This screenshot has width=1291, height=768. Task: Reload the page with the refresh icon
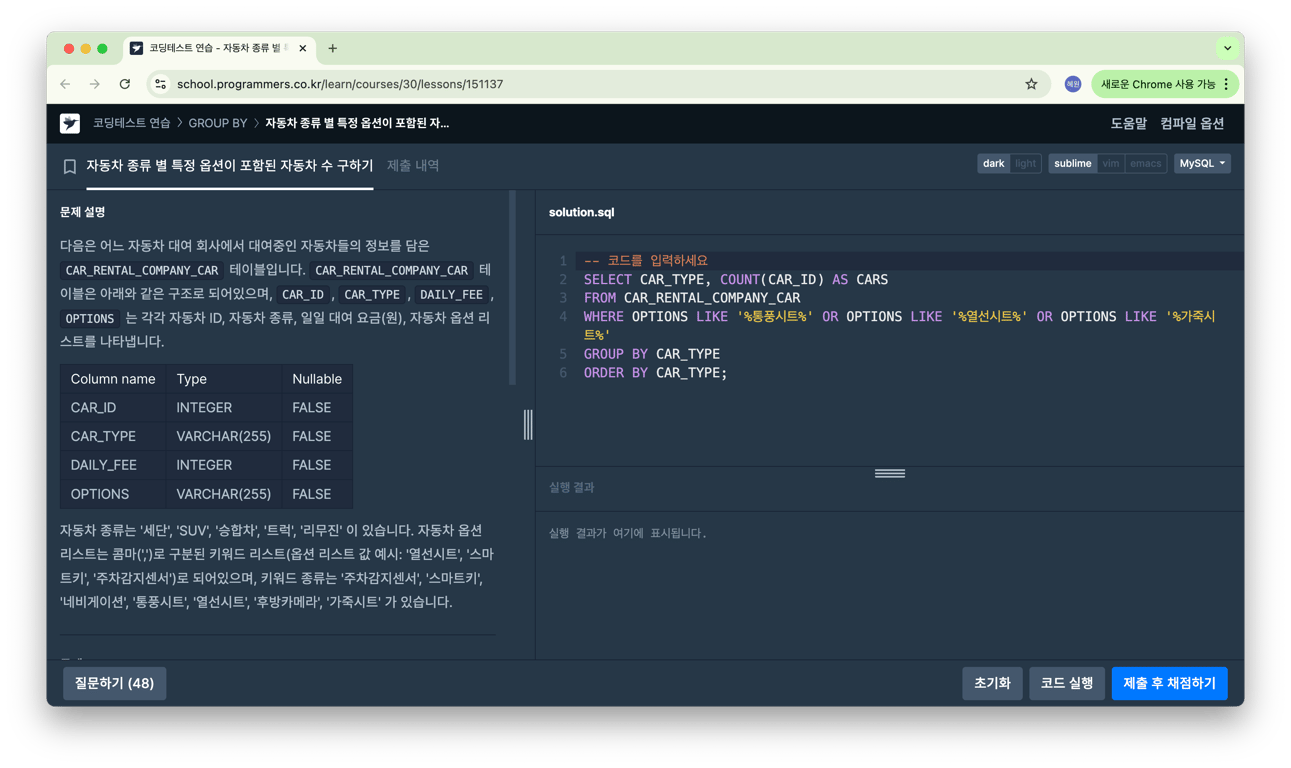124,84
